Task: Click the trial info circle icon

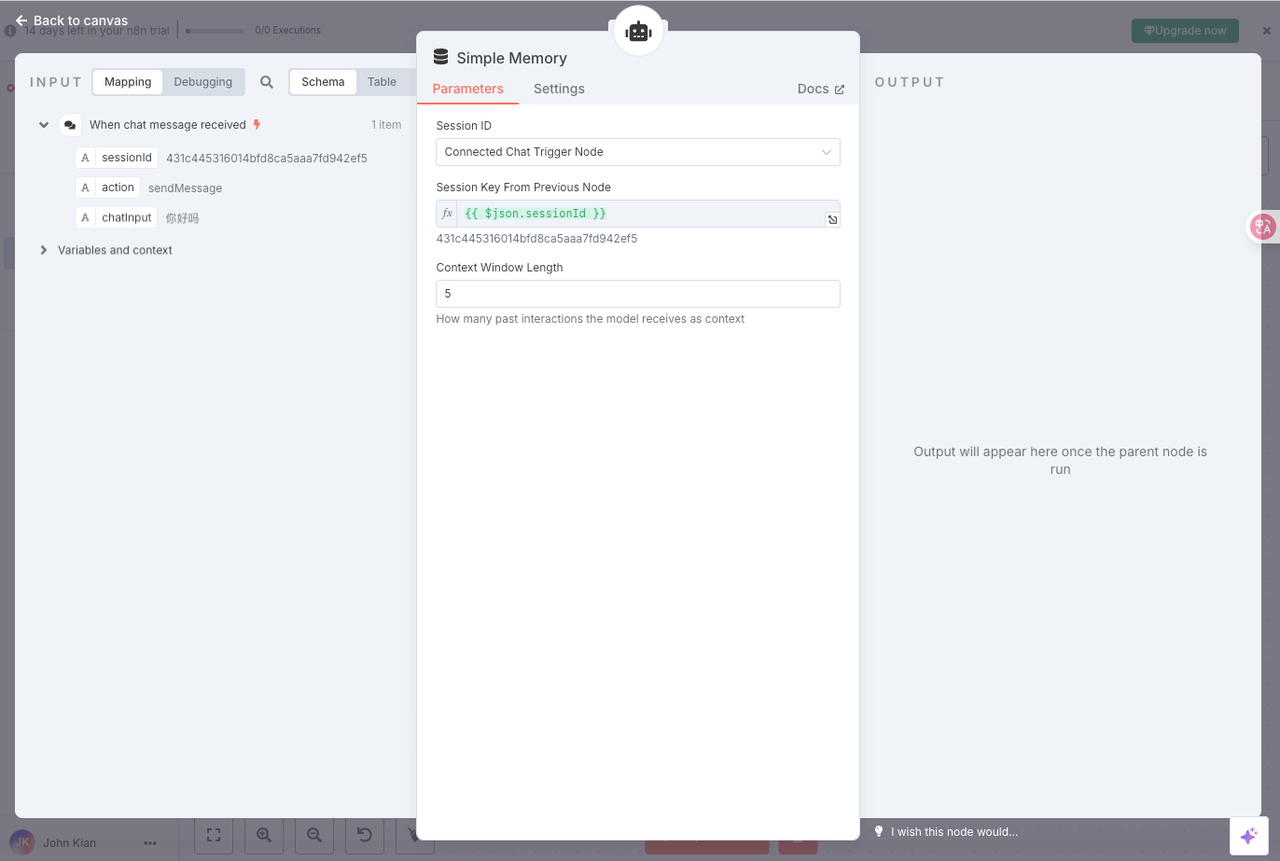Action: click(x=10, y=31)
